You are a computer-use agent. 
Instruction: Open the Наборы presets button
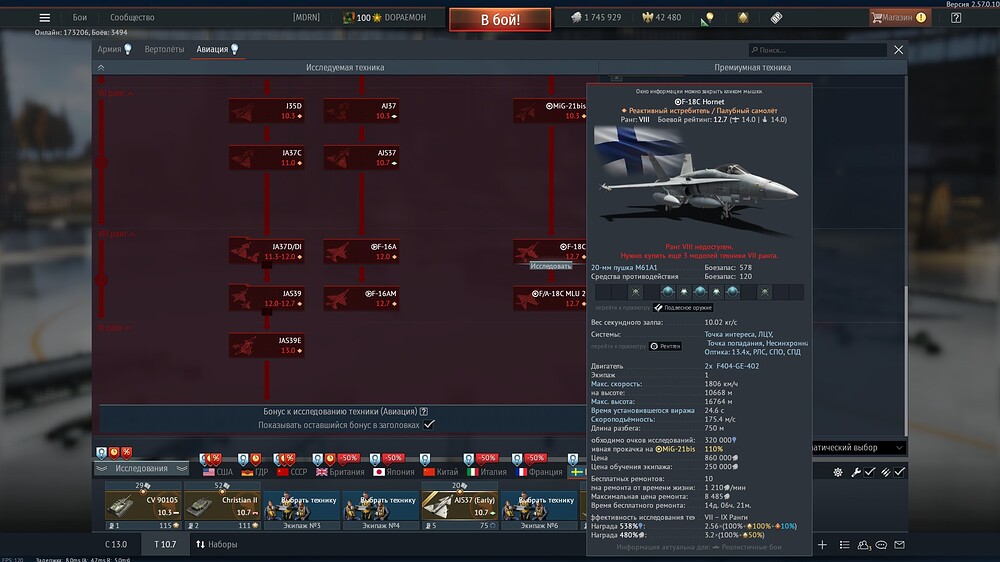click(x=217, y=544)
